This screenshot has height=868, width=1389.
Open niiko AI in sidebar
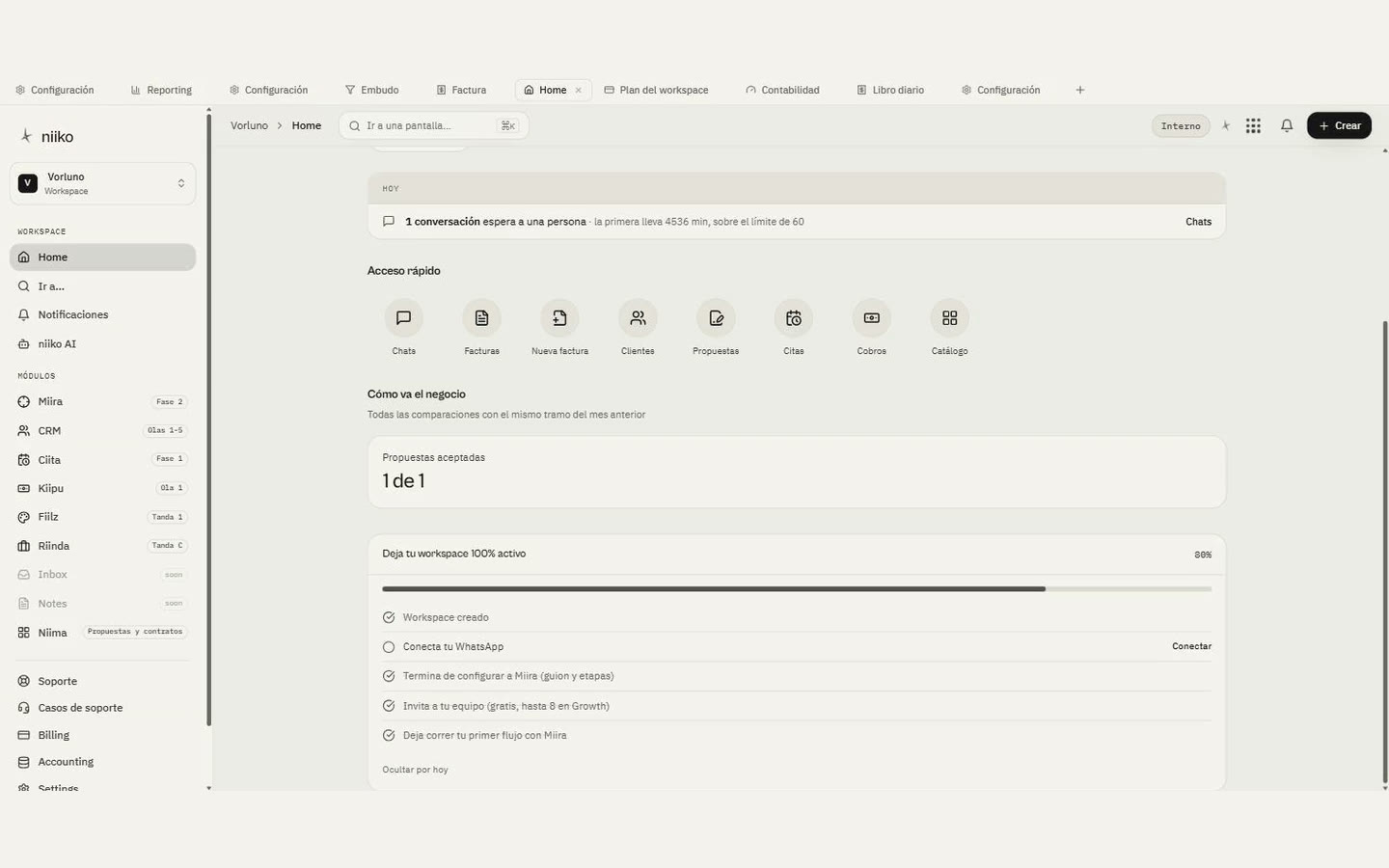click(102, 343)
